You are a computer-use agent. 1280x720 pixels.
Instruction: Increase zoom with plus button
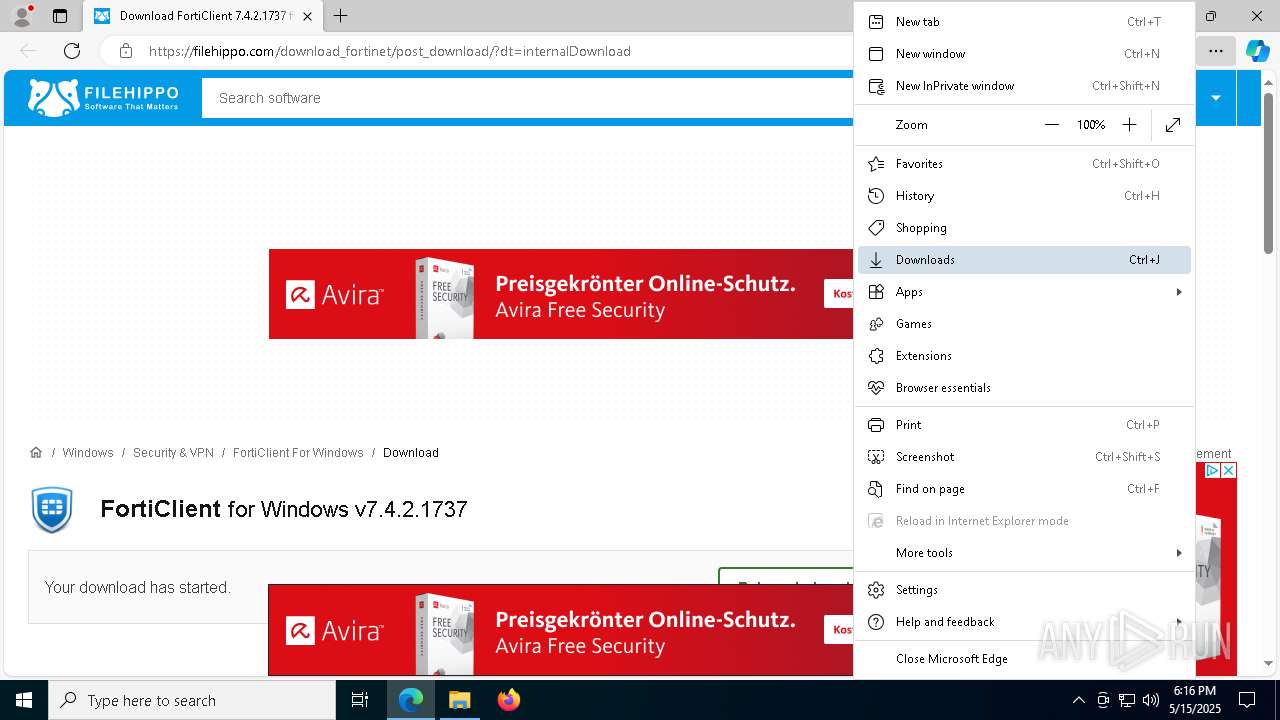click(1129, 125)
